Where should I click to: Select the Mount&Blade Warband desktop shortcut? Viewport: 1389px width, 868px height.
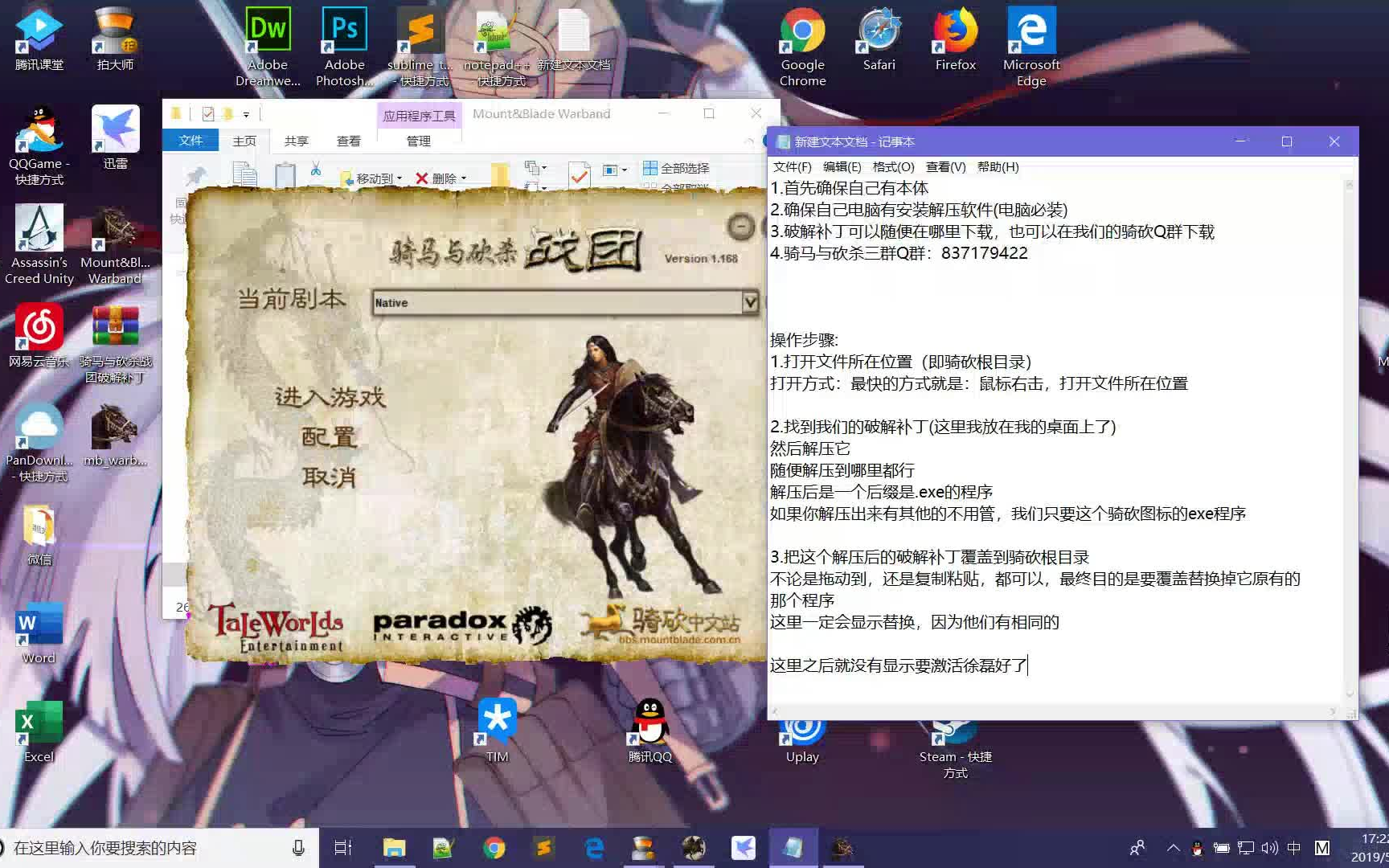click(115, 244)
